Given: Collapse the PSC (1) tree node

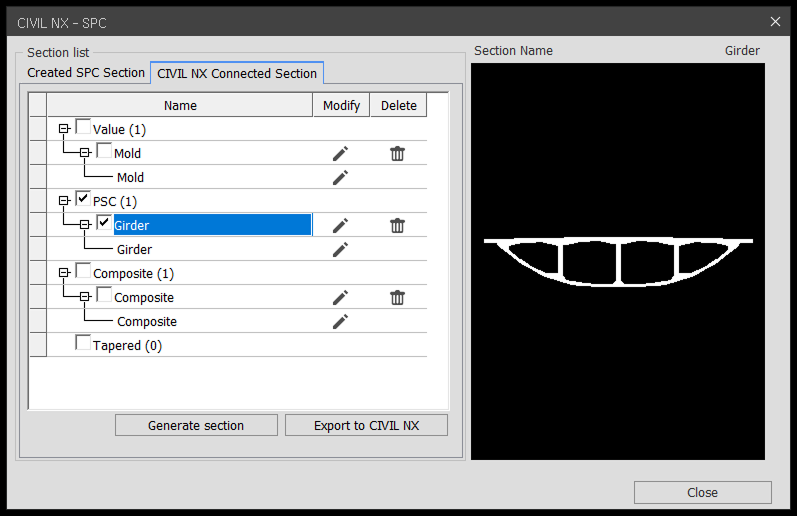Looking at the screenshot, I should 64,201.
